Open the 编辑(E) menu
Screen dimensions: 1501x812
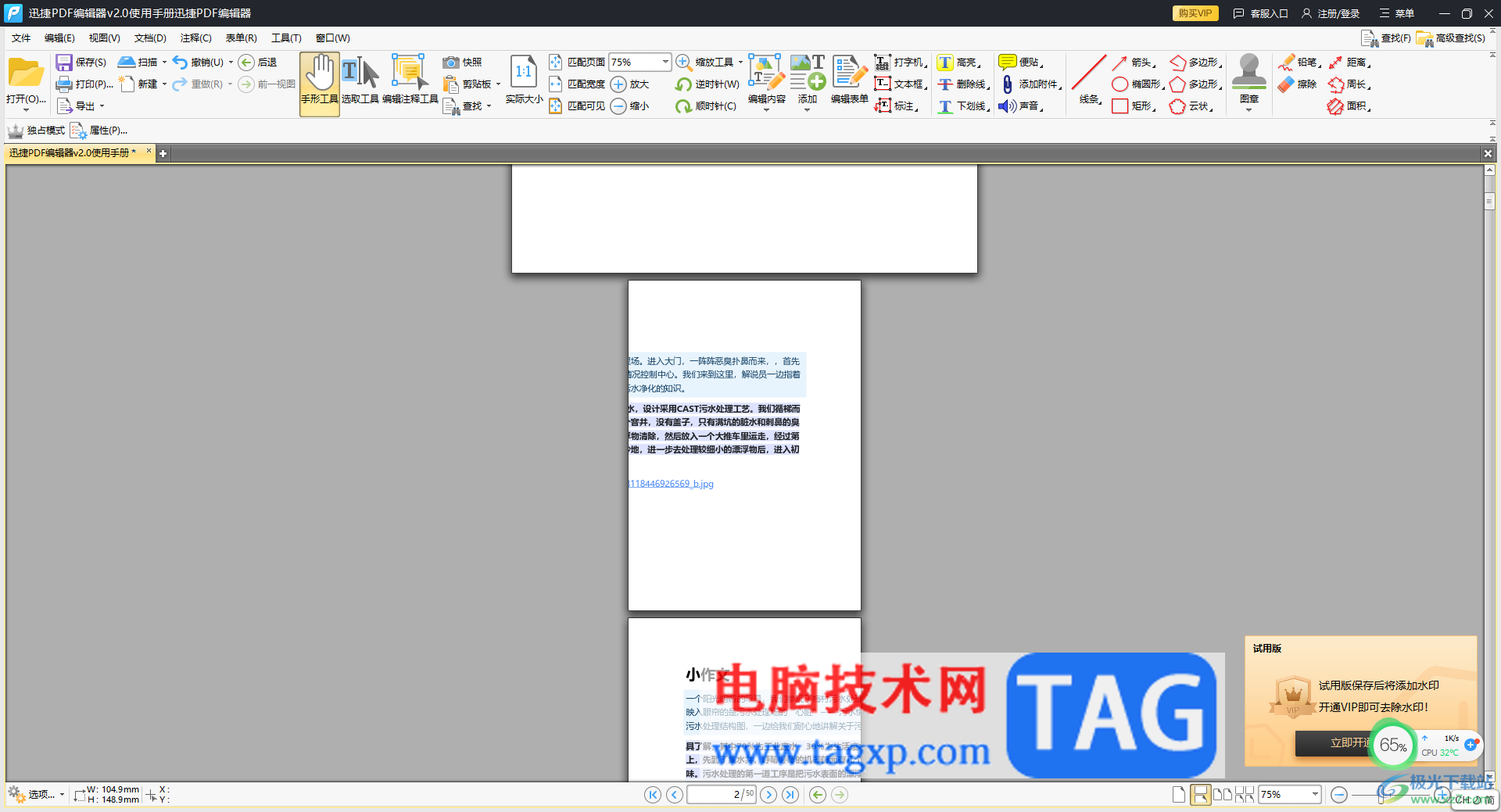coord(59,38)
